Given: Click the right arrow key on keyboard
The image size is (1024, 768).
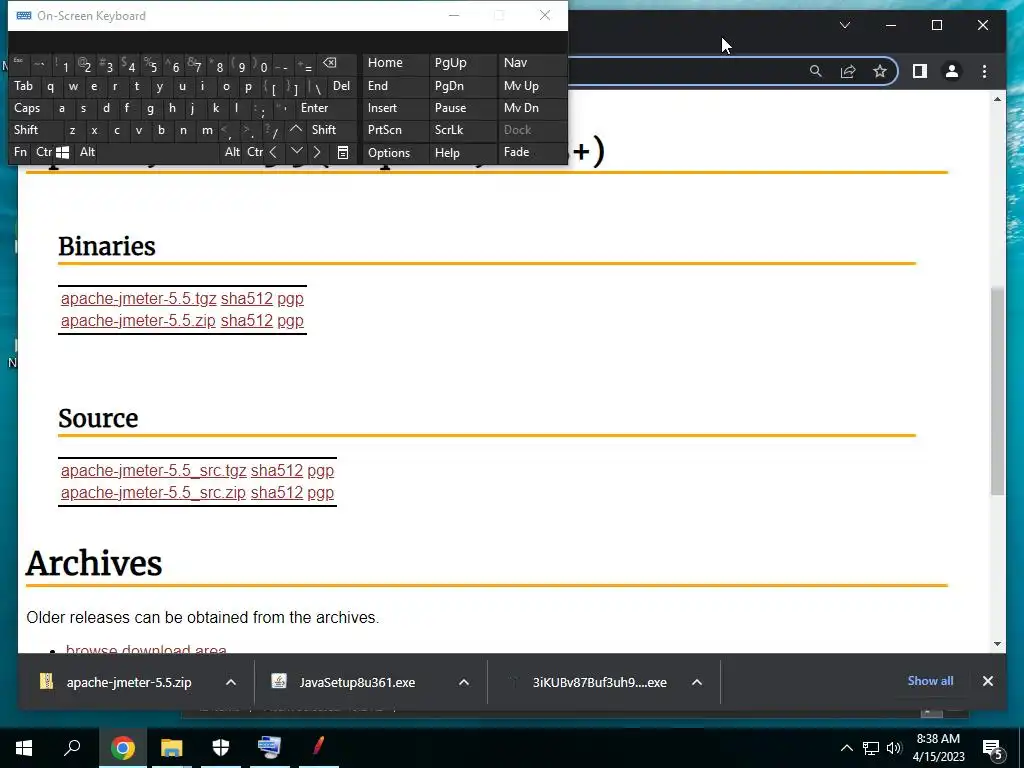Looking at the screenshot, I should [x=317, y=152].
